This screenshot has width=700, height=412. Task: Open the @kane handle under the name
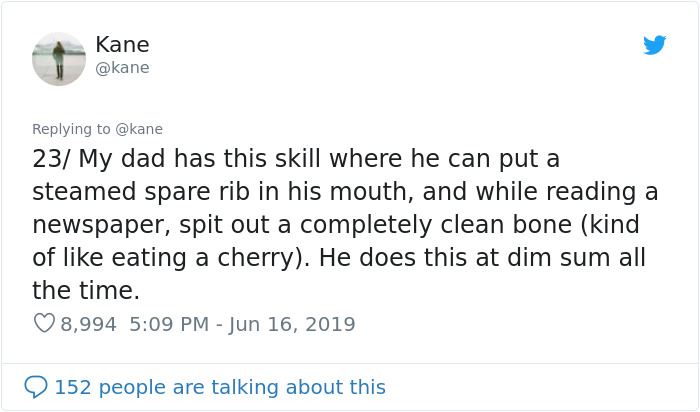tap(122, 68)
